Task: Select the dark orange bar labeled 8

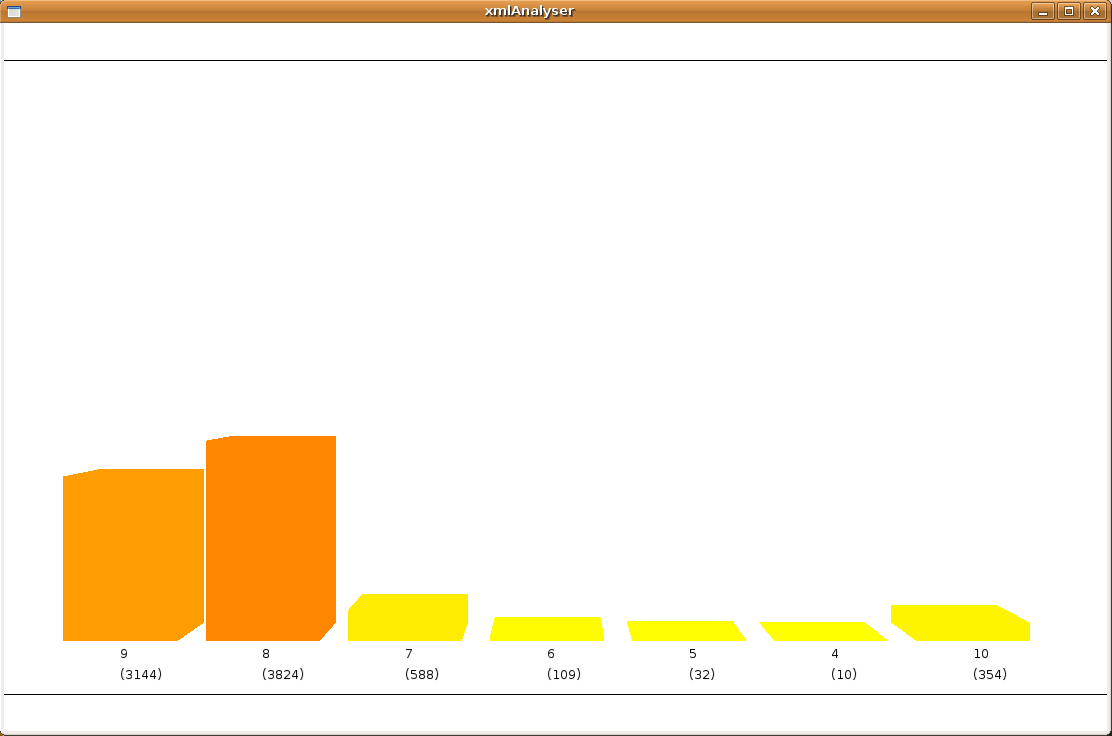Action: click(271, 539)
